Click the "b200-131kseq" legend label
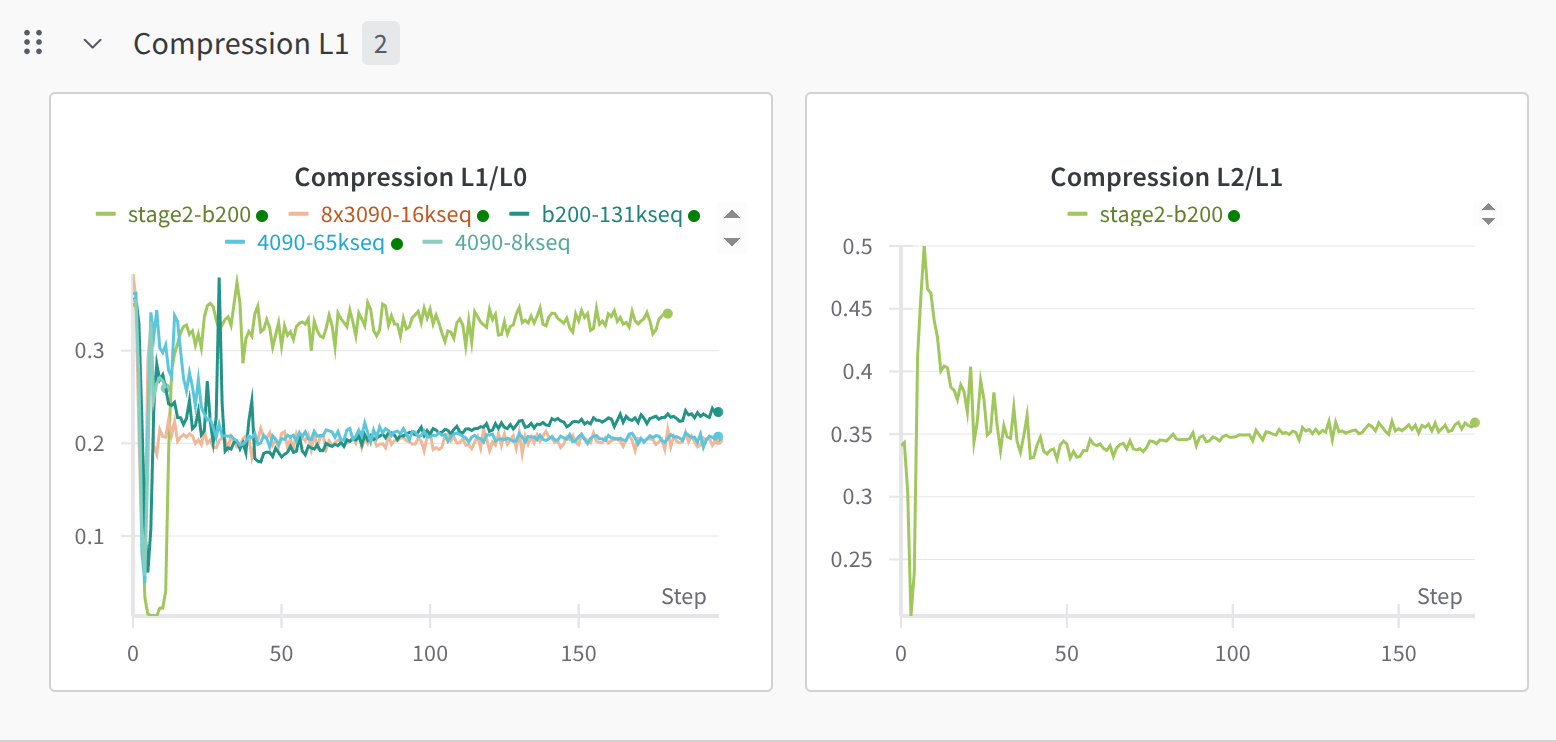The height and width of the screenshot is (742, 1556). [612, 214]
